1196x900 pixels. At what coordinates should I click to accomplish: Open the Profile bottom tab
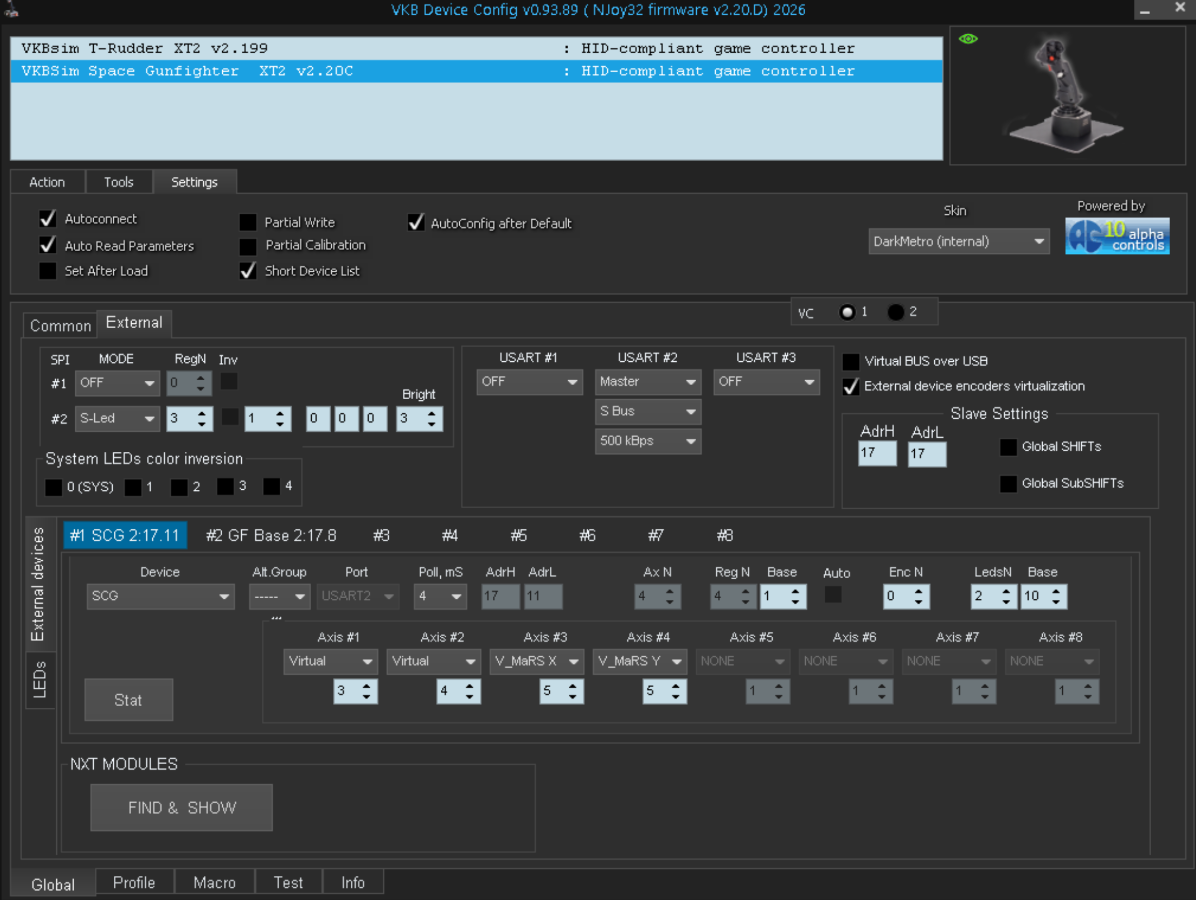tap(134, 882)
